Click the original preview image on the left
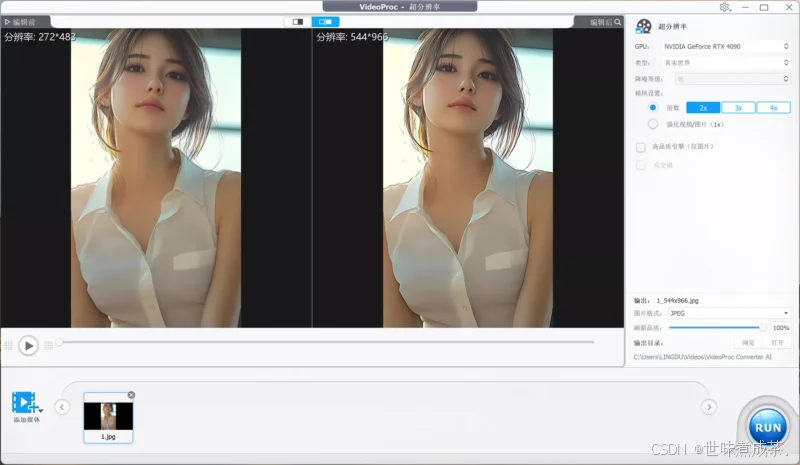 click(156, 178)
